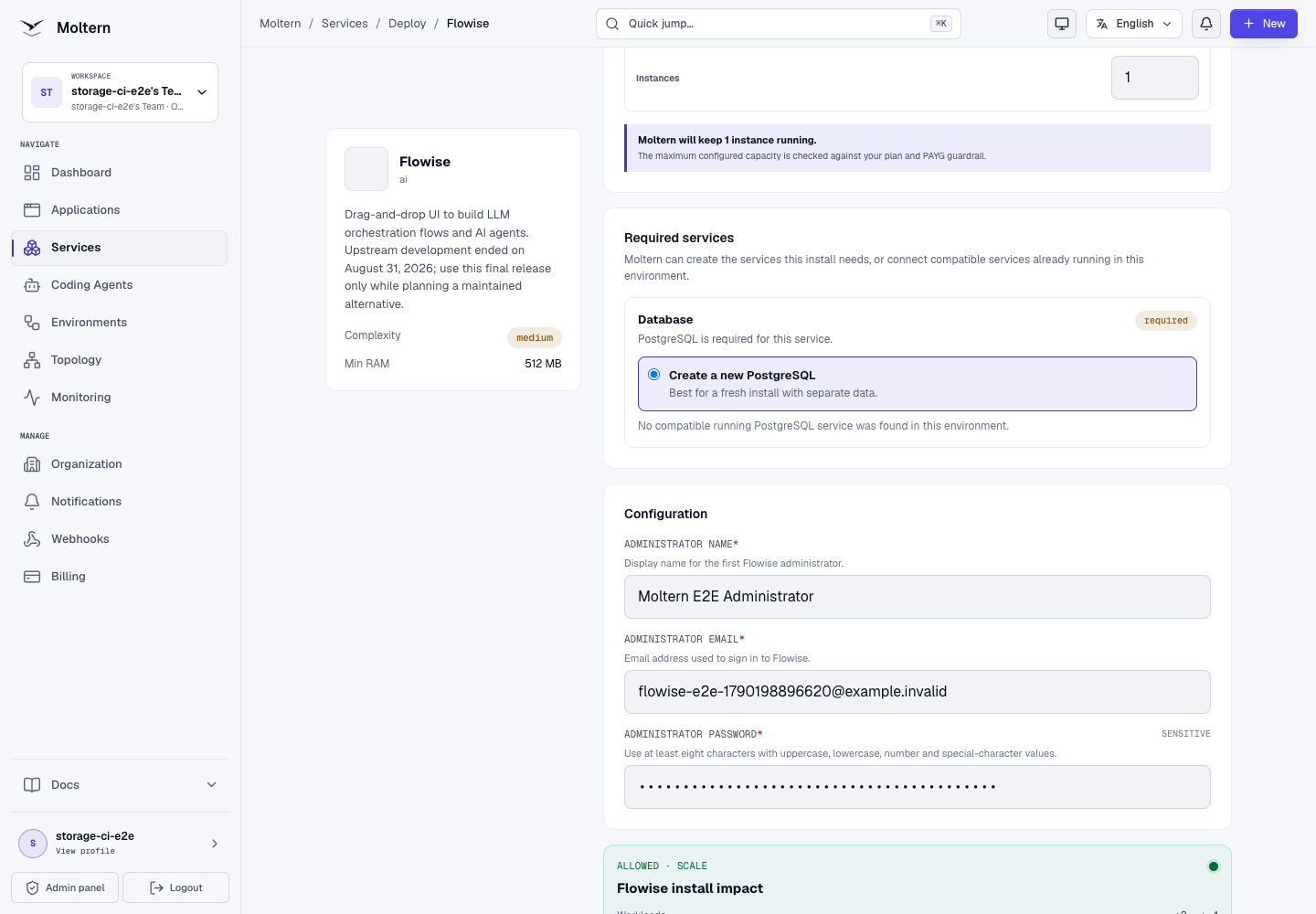Screen dimensions: 1316x914
Task: Click 'Flowise install impact' heading
Action: [x=690, y=888]
